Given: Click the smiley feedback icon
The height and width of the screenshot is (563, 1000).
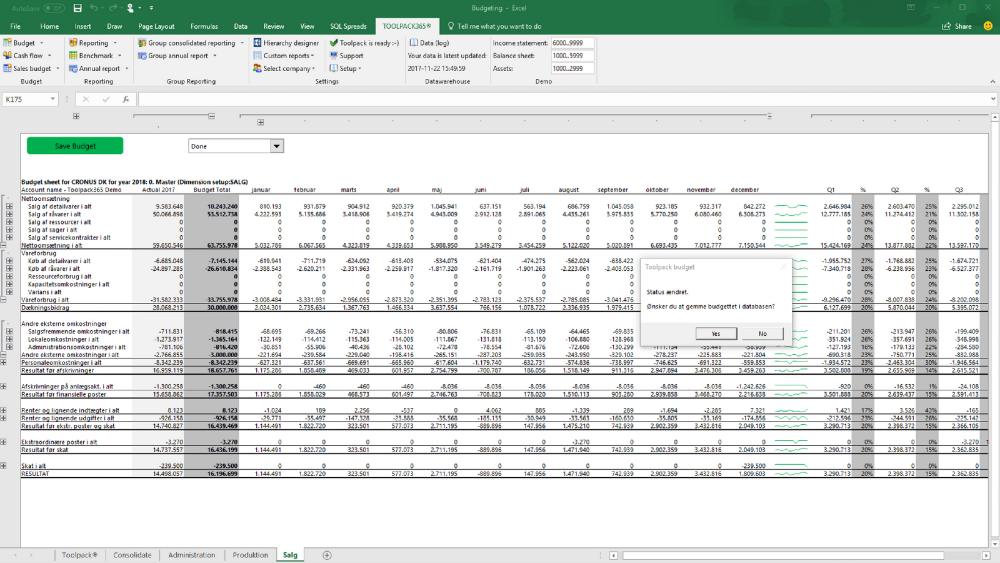Looking at the screenshot, I should coord(987,26).
